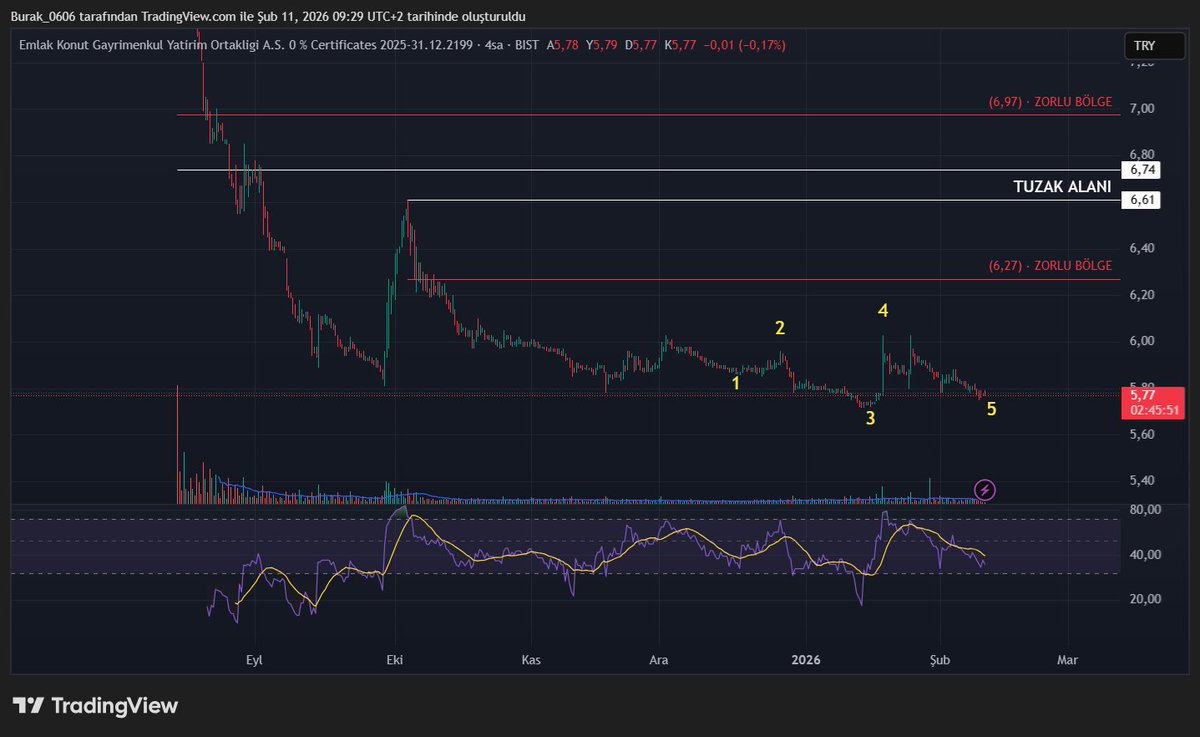Click 20,00 on the RSI scale
This screenshot has height=737, width=1200.
point(1145,599)
